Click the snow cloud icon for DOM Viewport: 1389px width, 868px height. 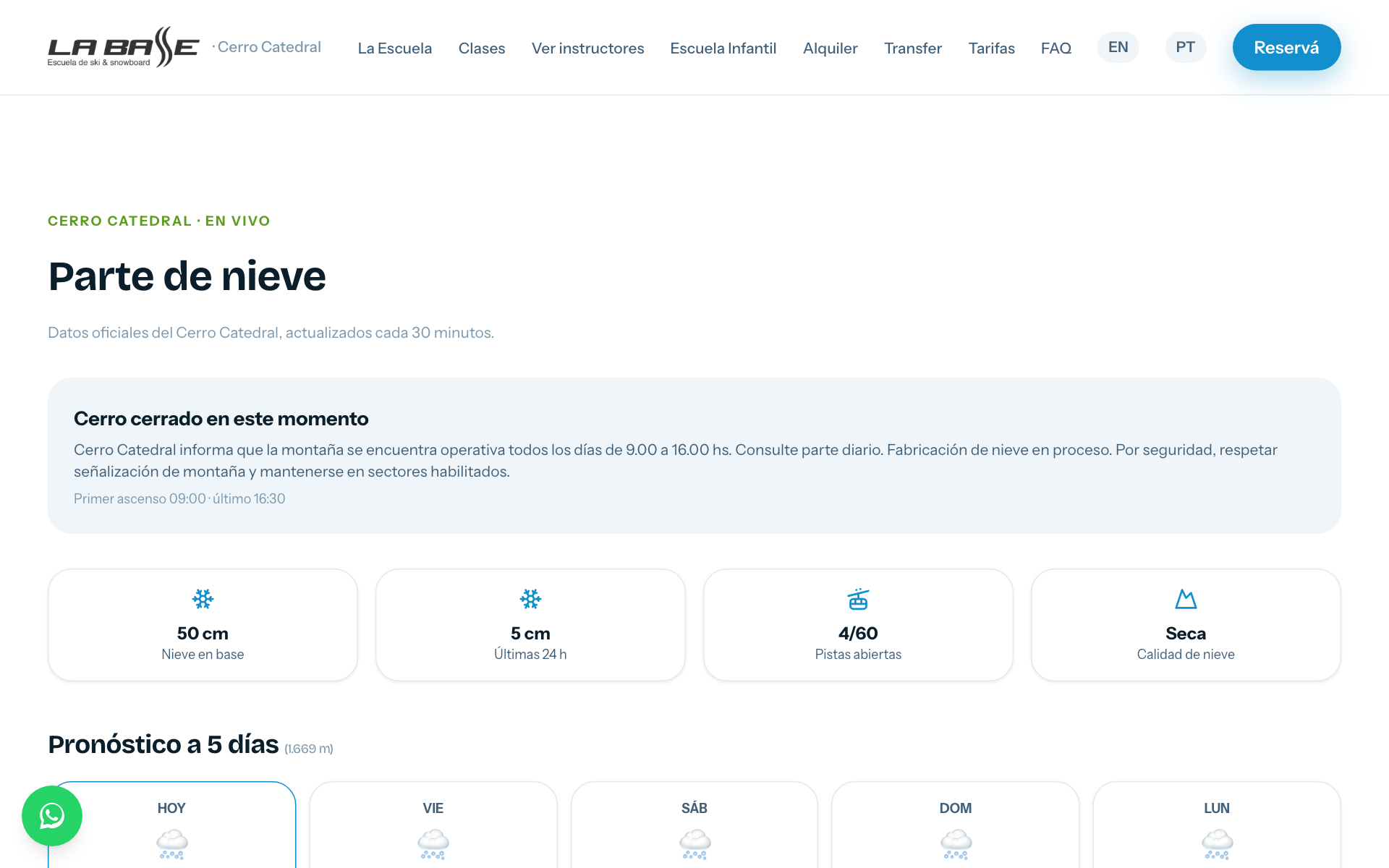coord(956,844)
